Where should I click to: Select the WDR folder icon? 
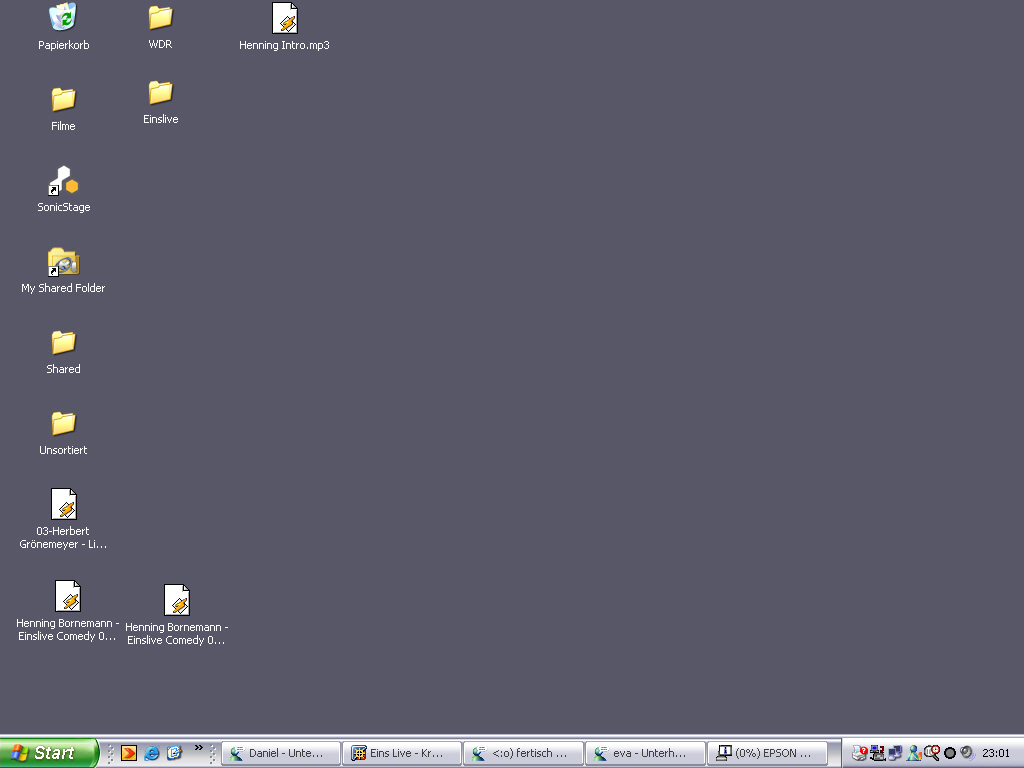click(x=160, y=17)
